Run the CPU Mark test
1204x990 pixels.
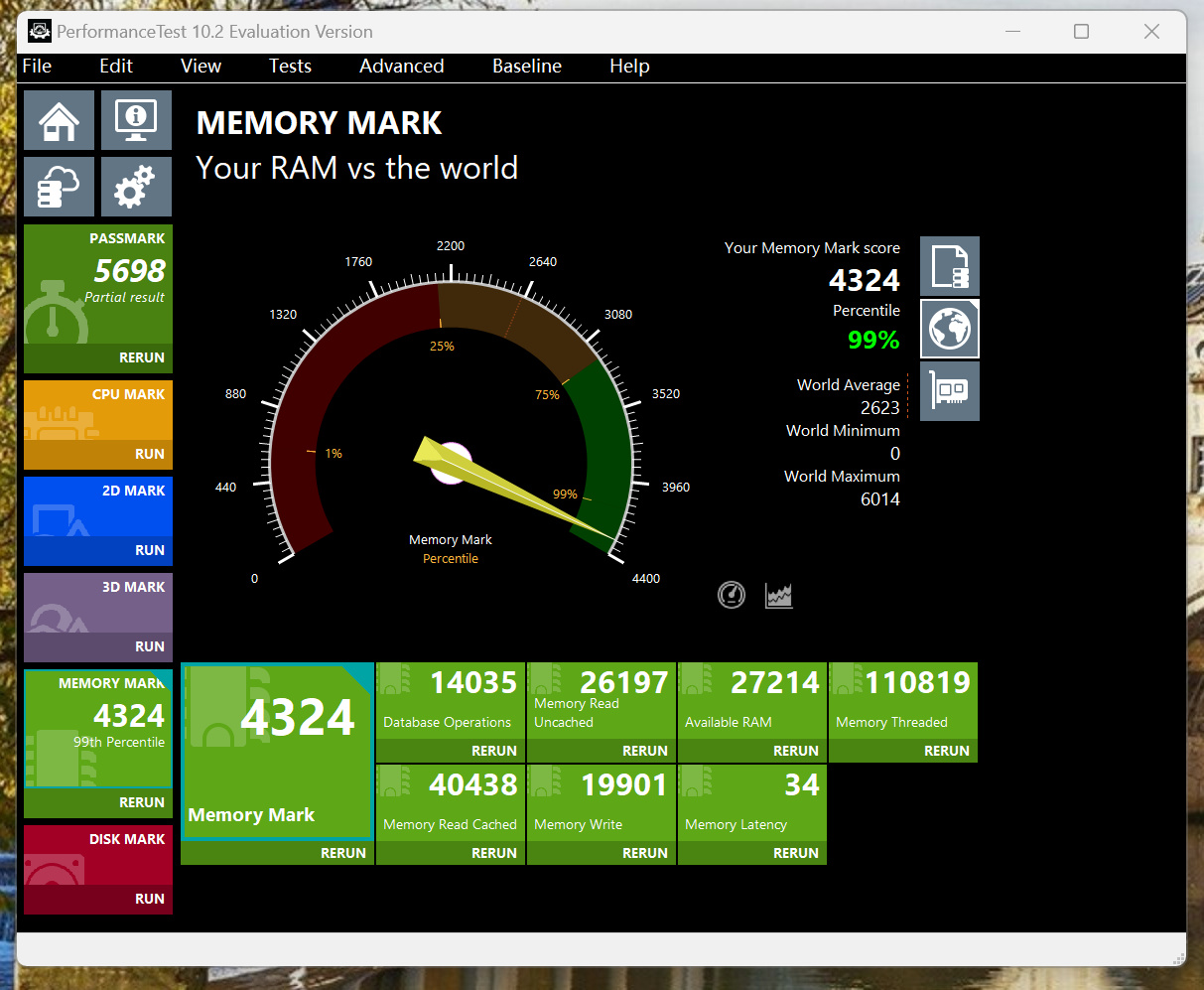point(98,454)
